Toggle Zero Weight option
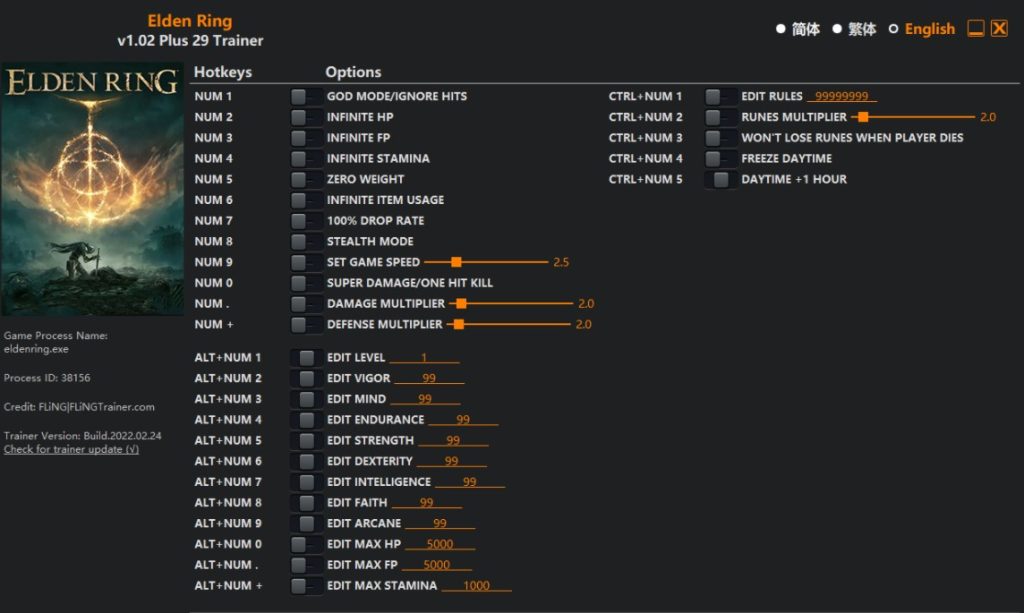1024x613 pixels. tap(306, 180)
